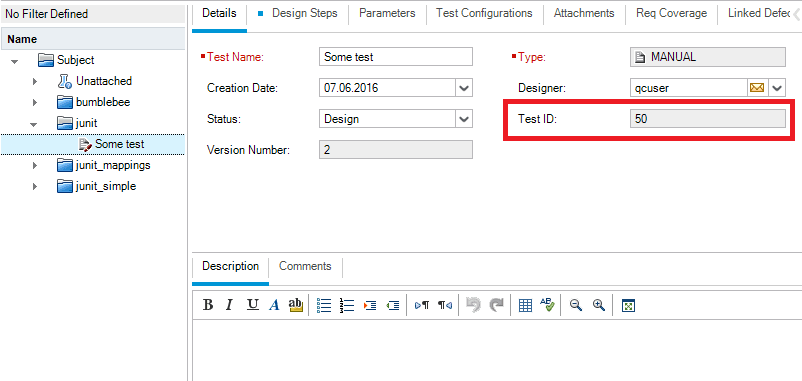Image resolution: width=802 pixels, height=381 pixels.
Task: Click the Type field showing MANUAL
Action: [x=708, y=57]
